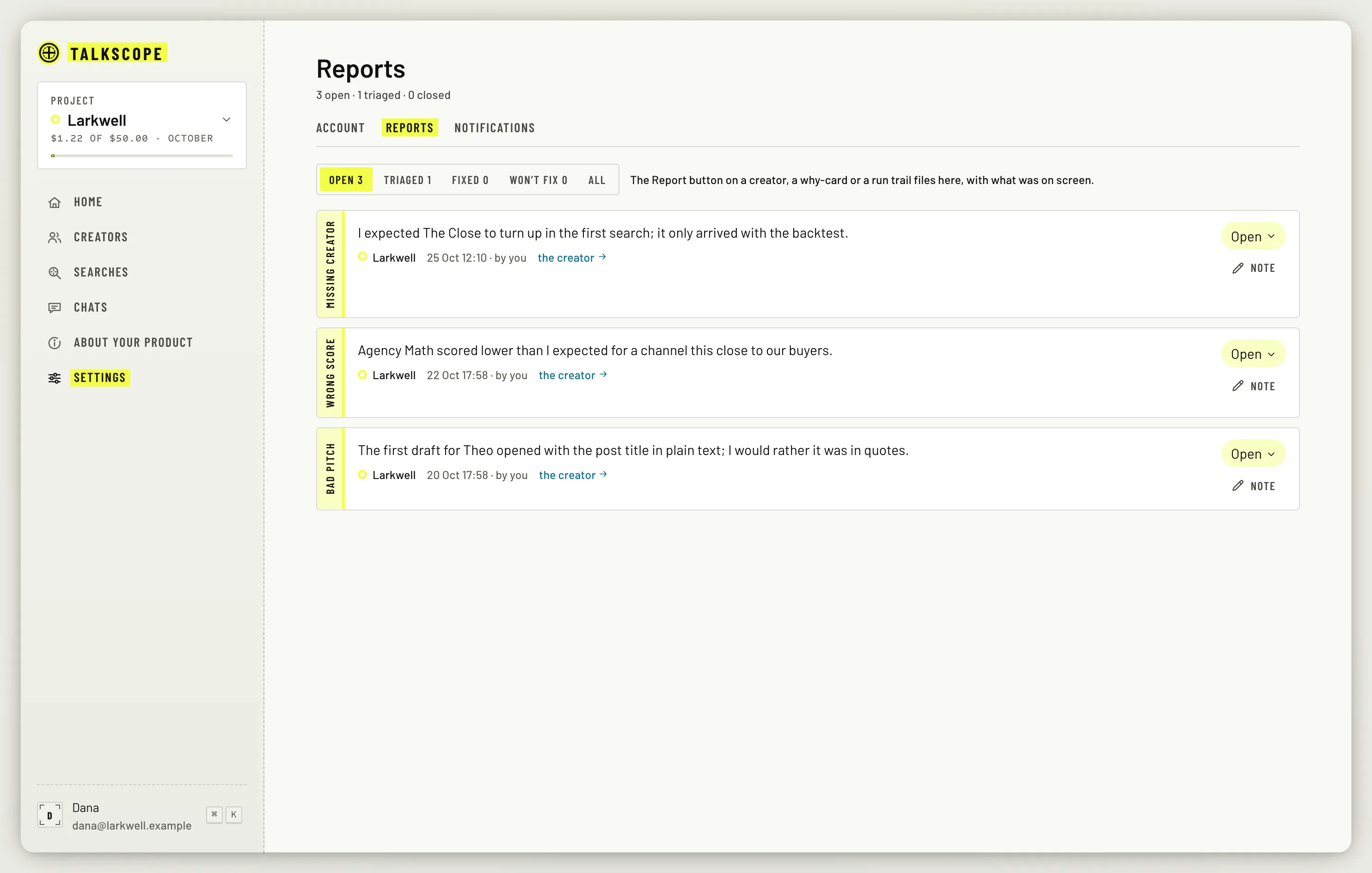Click the Home house icon

pos(55,202)
